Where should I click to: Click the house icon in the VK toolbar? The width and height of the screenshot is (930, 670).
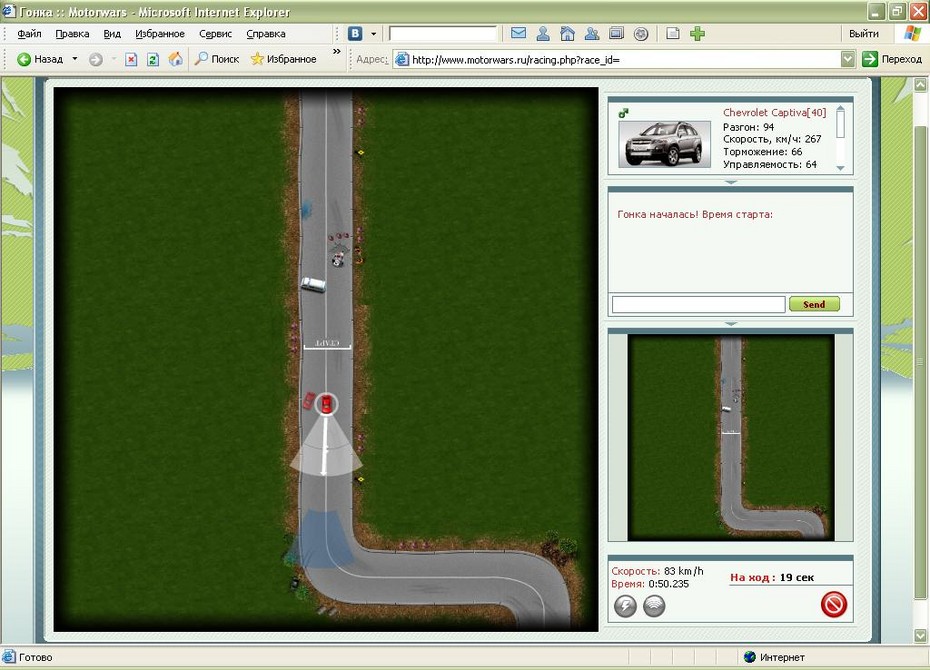568,34
